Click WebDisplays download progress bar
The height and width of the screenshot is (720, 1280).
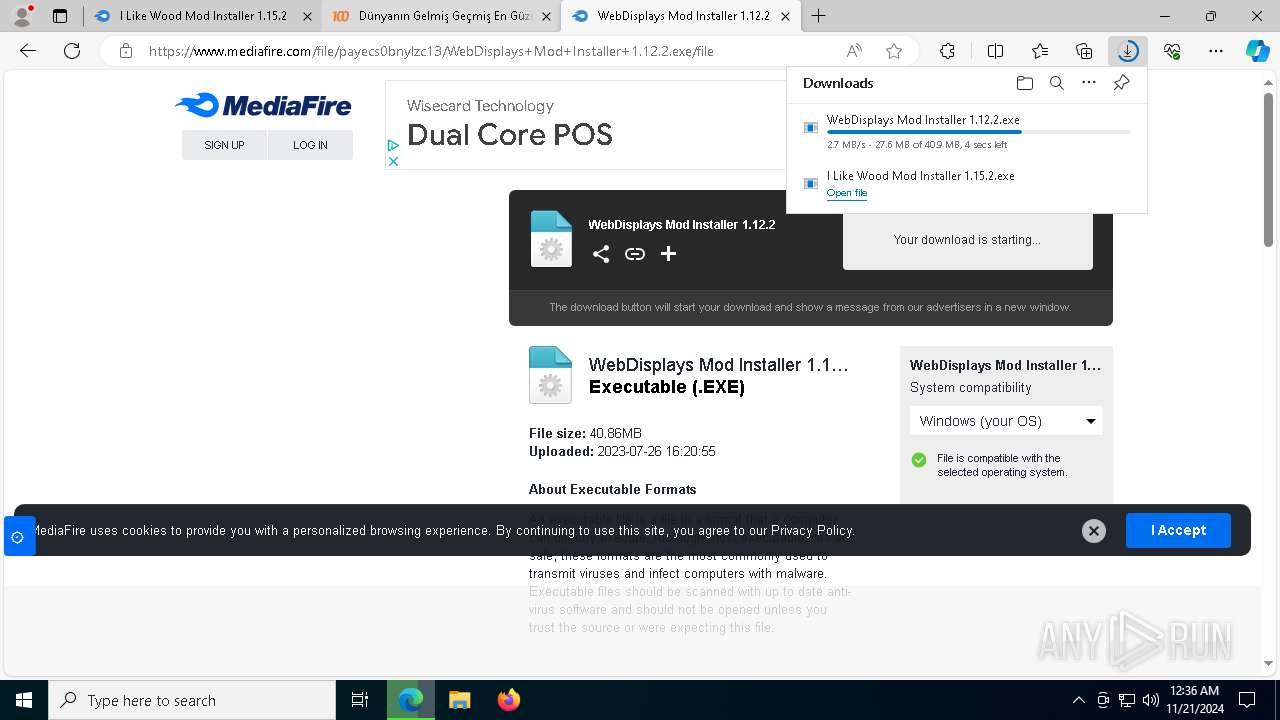tap(979, 132)
